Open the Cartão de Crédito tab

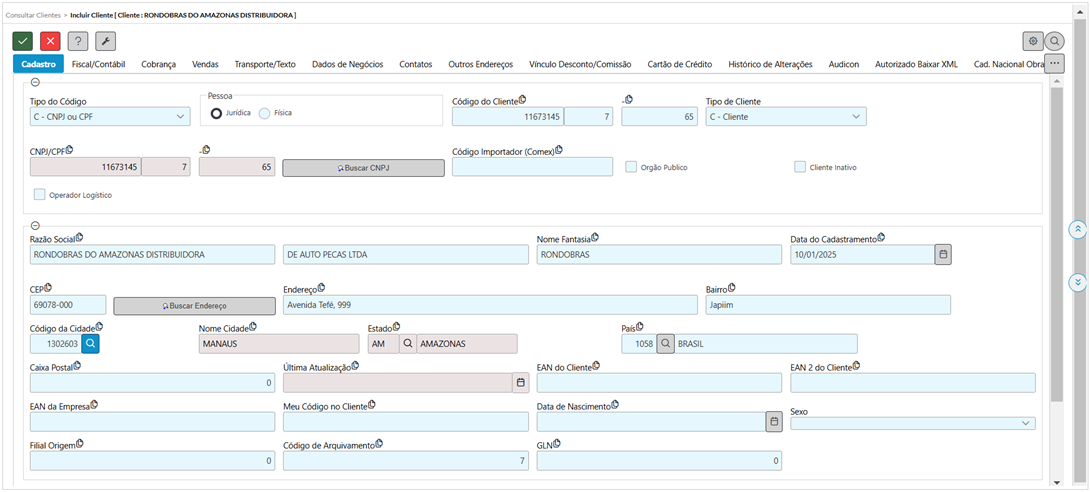679,64
